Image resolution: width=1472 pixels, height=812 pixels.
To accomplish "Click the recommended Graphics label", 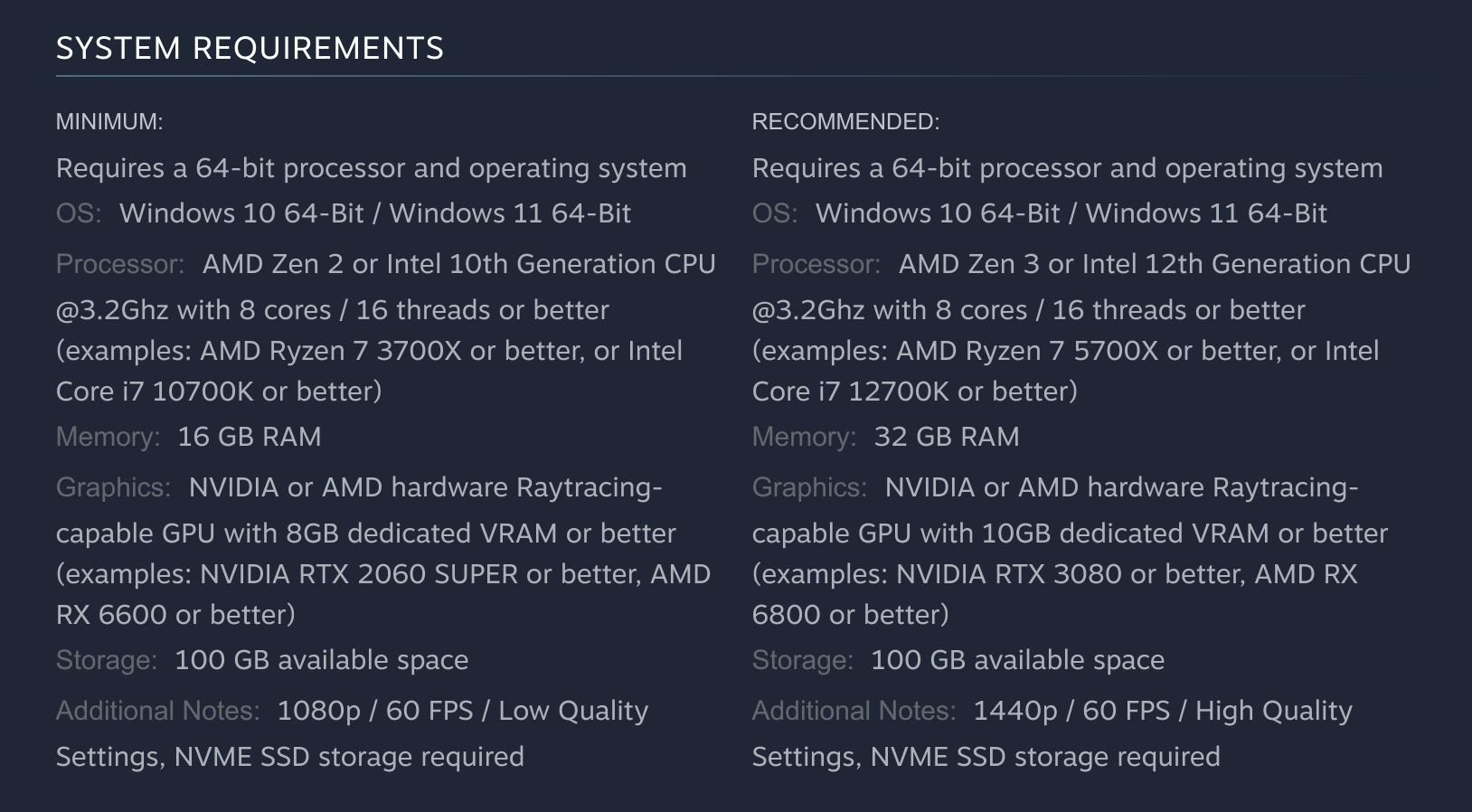I will [809, 487].
